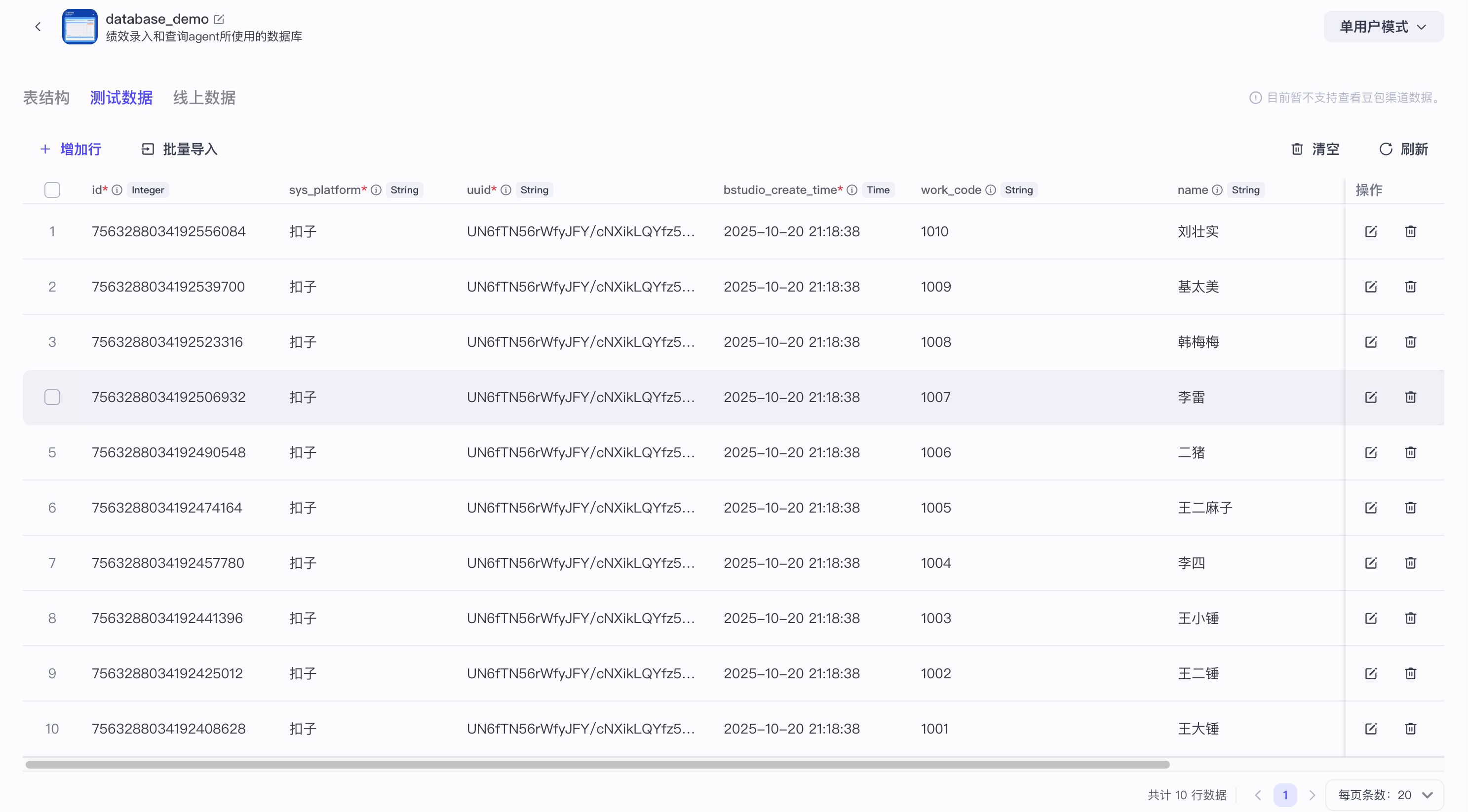
Task: Click the back arrow icon
Action: [x=38, y=27]
